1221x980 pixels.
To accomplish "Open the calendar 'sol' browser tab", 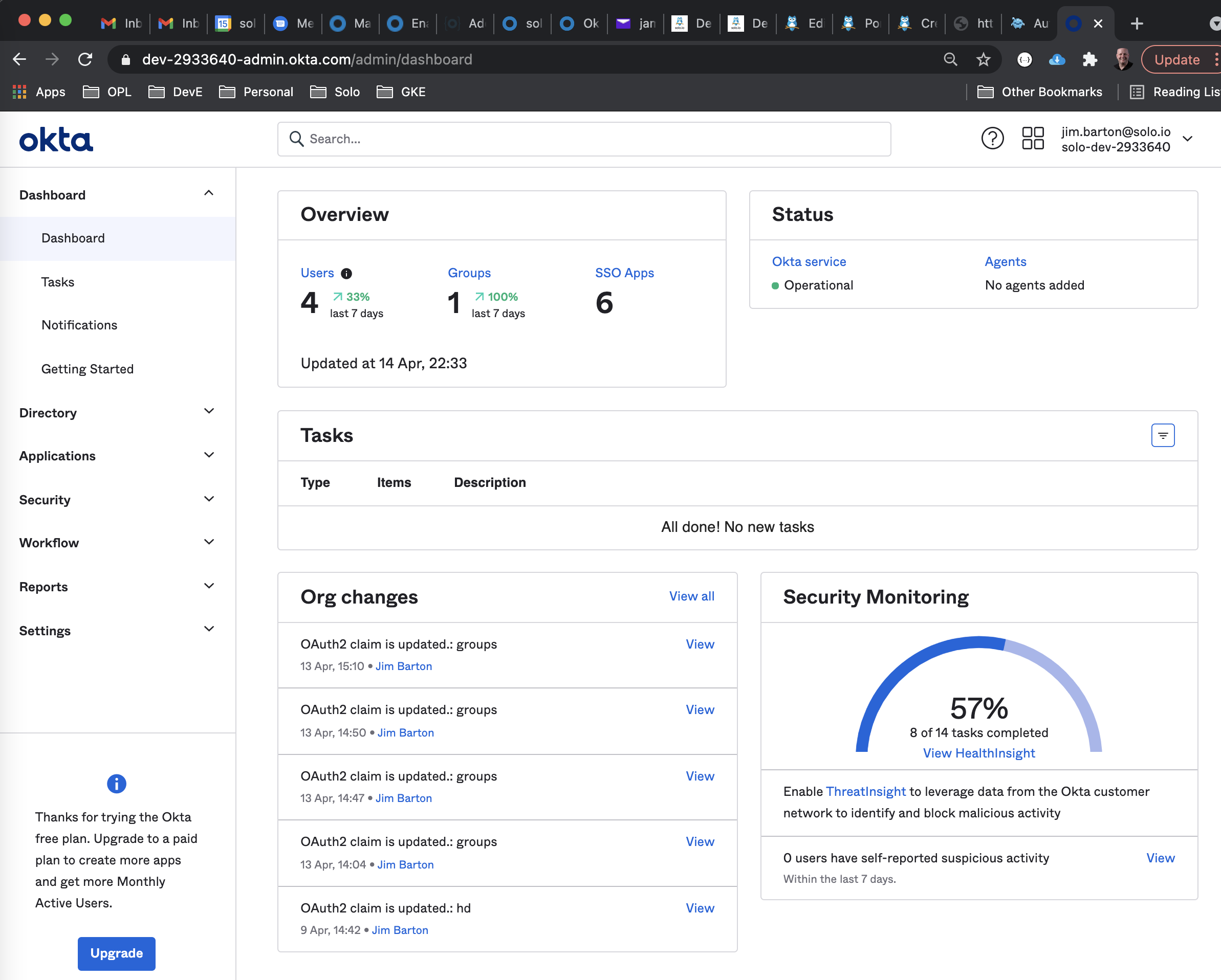I will click(x=236, y=23).
